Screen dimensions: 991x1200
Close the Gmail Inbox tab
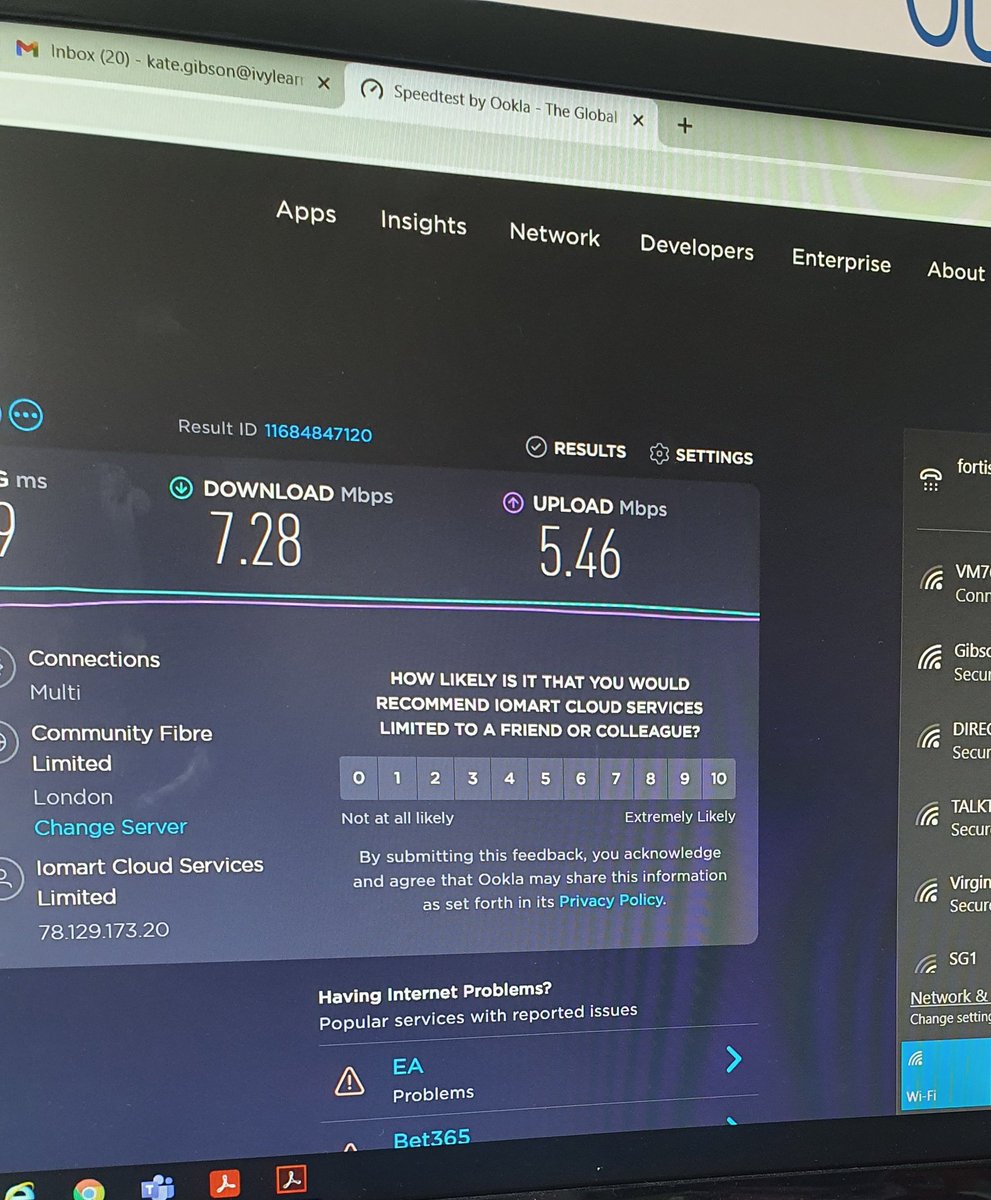coord(323,83)
